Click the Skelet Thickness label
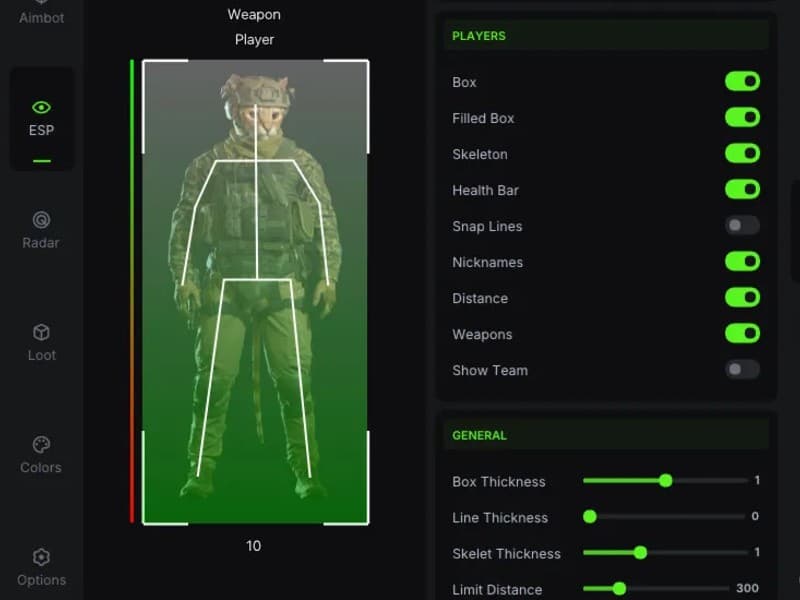The height and width of the screenshot is (600, 800). point(506,554)
